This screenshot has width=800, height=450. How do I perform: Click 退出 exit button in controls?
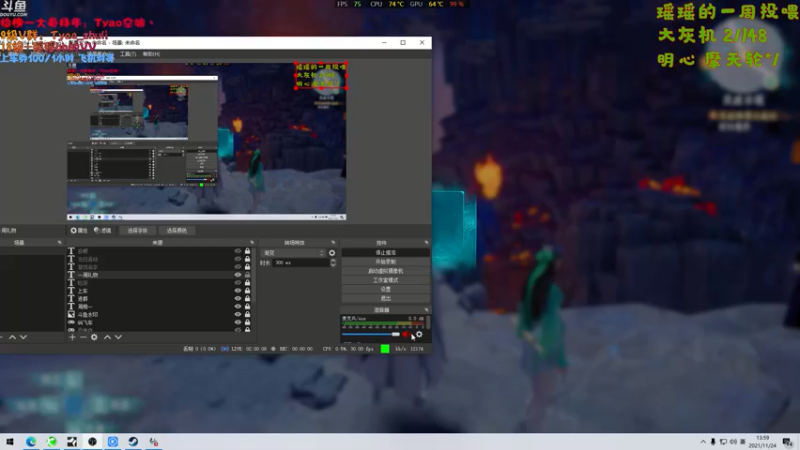[386, 298]
